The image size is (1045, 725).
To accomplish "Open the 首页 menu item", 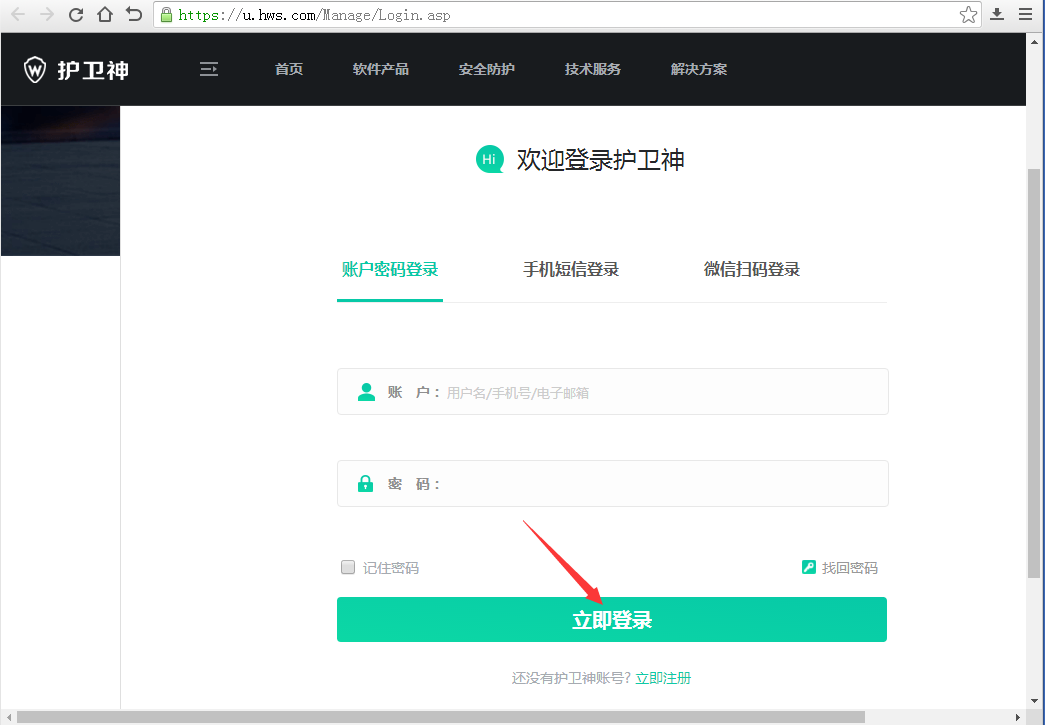I will click(289, 69).
